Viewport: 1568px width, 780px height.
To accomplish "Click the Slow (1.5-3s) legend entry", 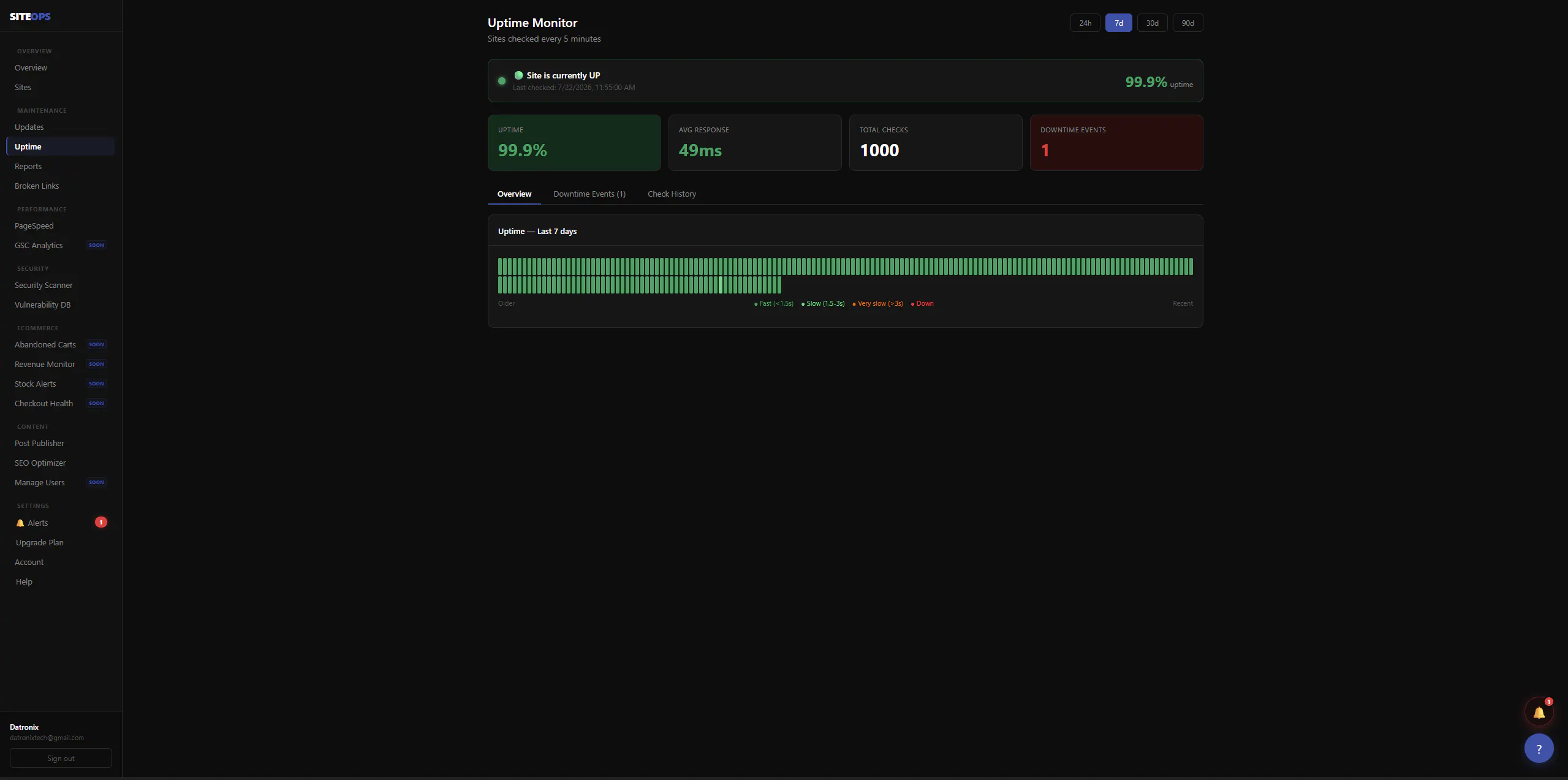I will tap(823, 303).
